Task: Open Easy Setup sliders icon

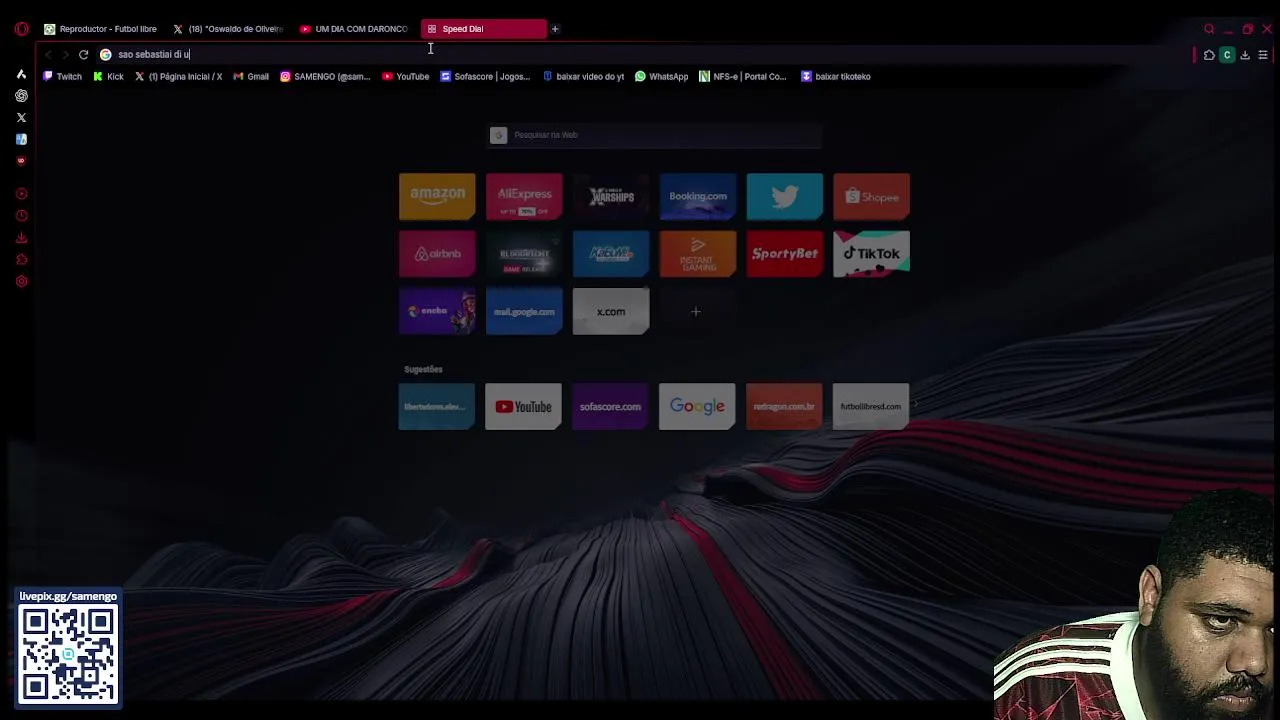Action: coord(1263,55)
